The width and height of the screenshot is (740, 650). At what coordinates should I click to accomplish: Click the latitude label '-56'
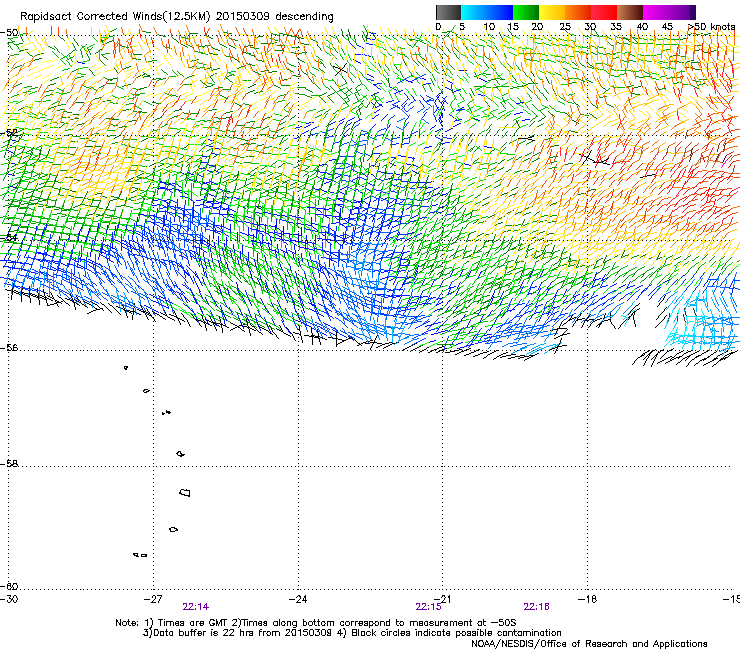tap(9, 348)
